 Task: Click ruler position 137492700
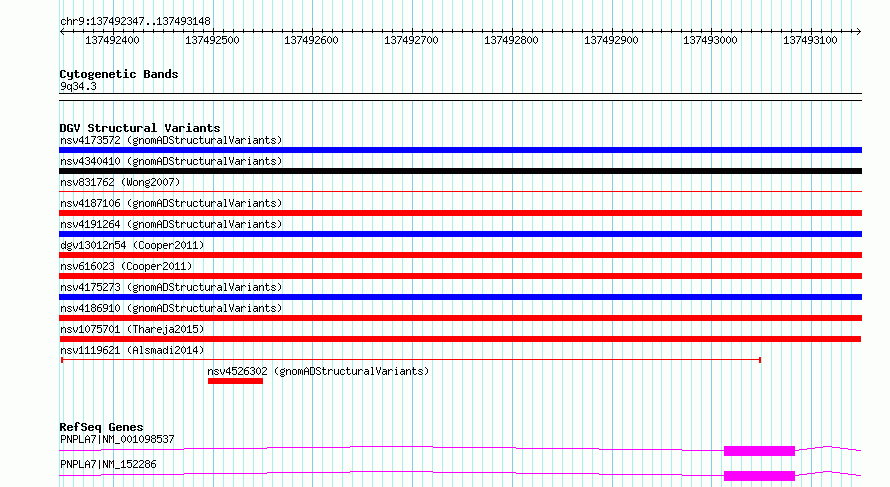(412, 40)
